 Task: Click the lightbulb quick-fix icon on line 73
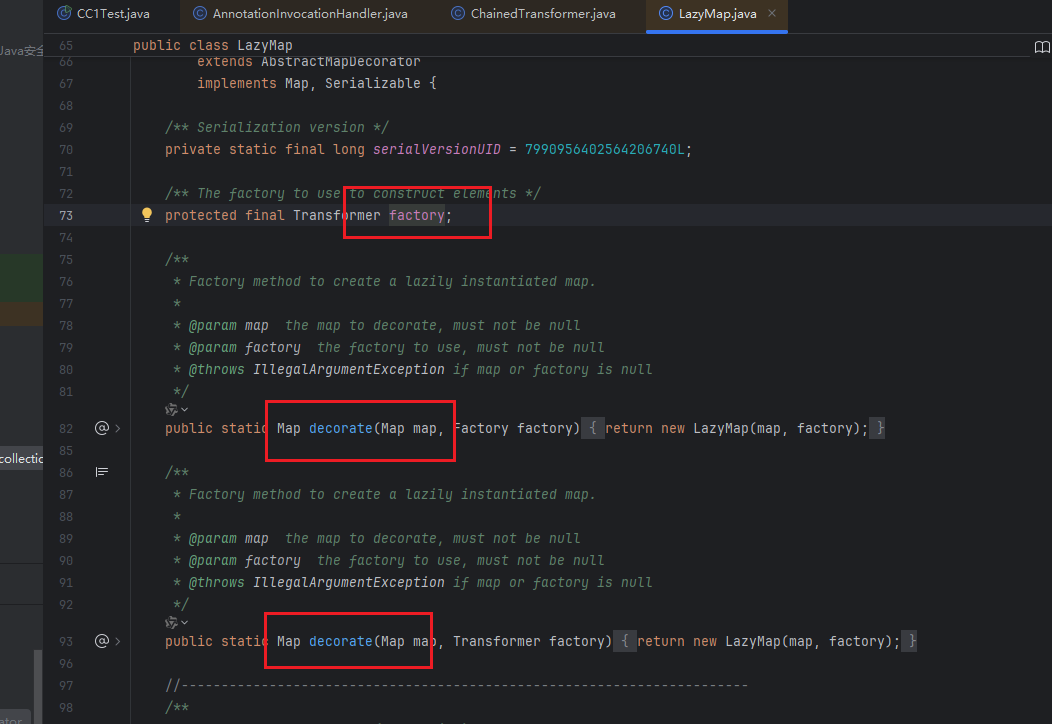tap(147, 215)
